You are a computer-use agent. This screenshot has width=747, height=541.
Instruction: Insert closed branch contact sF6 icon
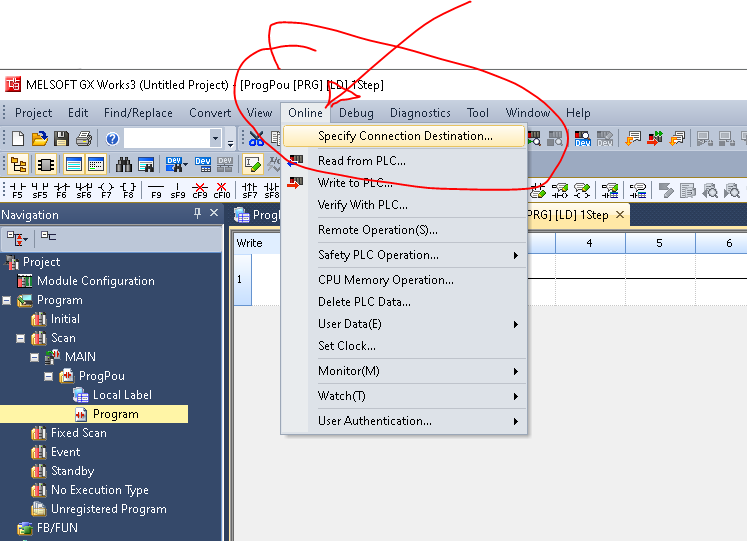click(x=84, y=190)
